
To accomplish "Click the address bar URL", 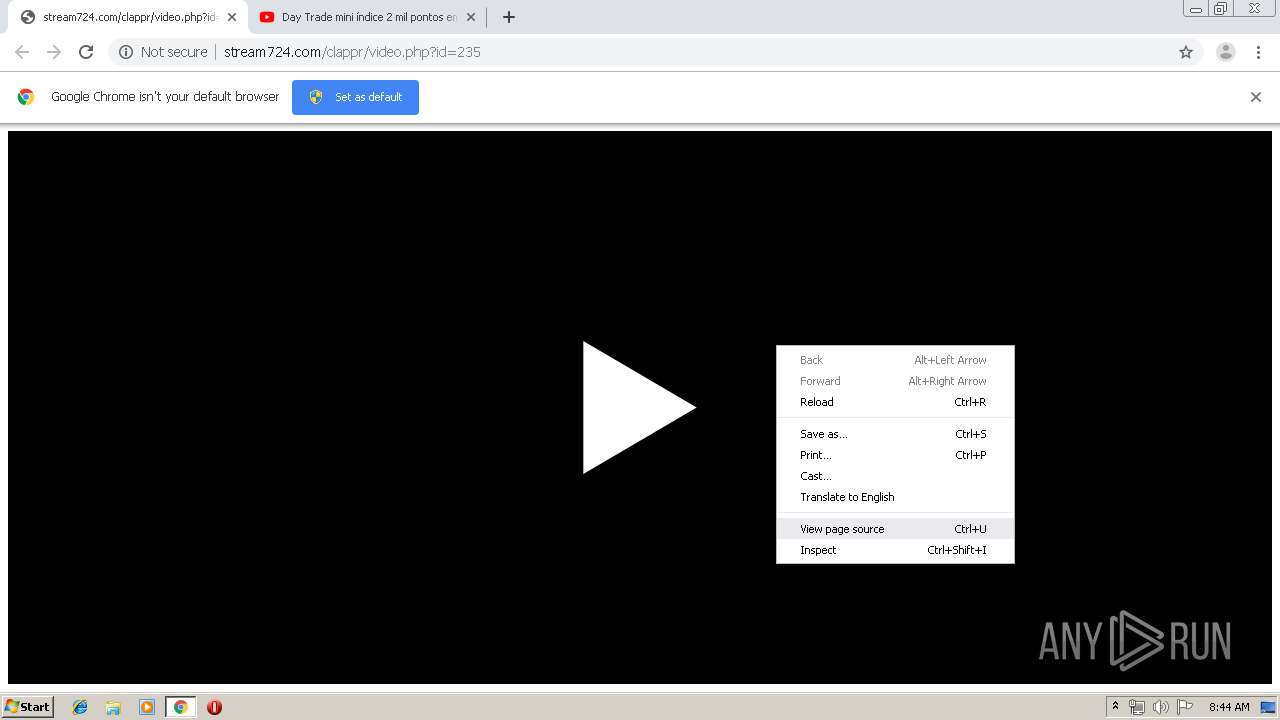I will click(352, 52).
